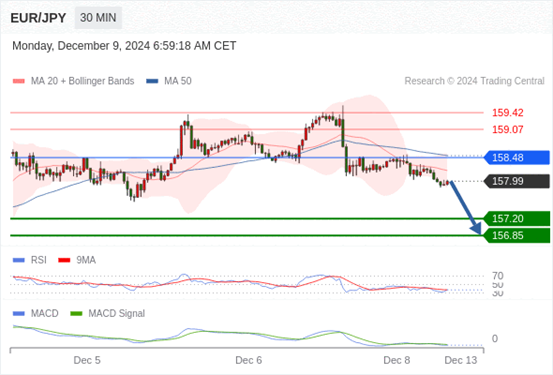Click 'Research © 2024 Trading Central' credit
Screen dimensions: 553x375
point(474,81)
